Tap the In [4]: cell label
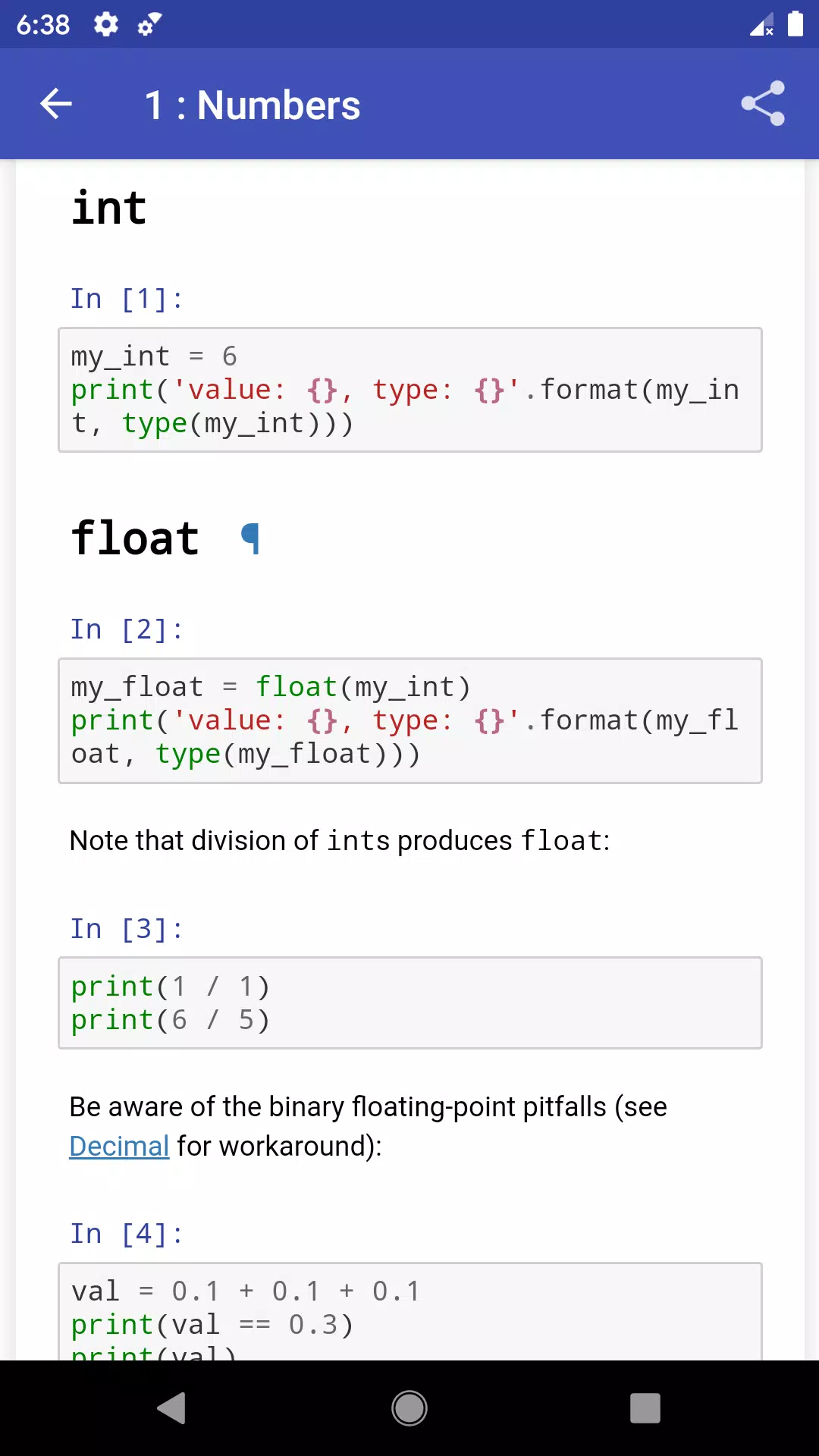819x1456 pixels. click(x=127, y=1234)
